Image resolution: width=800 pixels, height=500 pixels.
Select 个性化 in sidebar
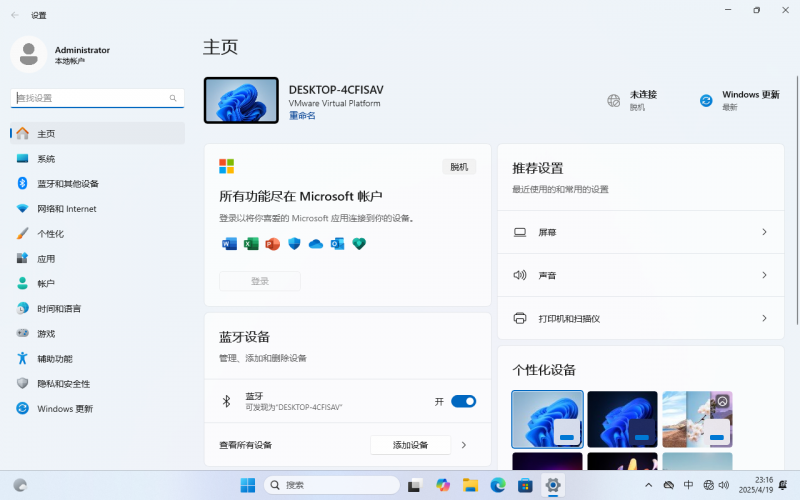(97, 234)
